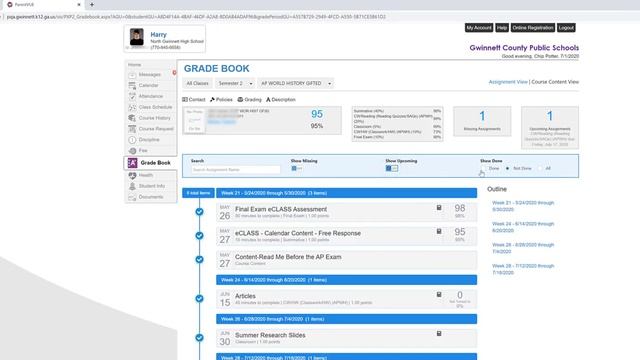Open Course History page

click(x=154, y=118)
